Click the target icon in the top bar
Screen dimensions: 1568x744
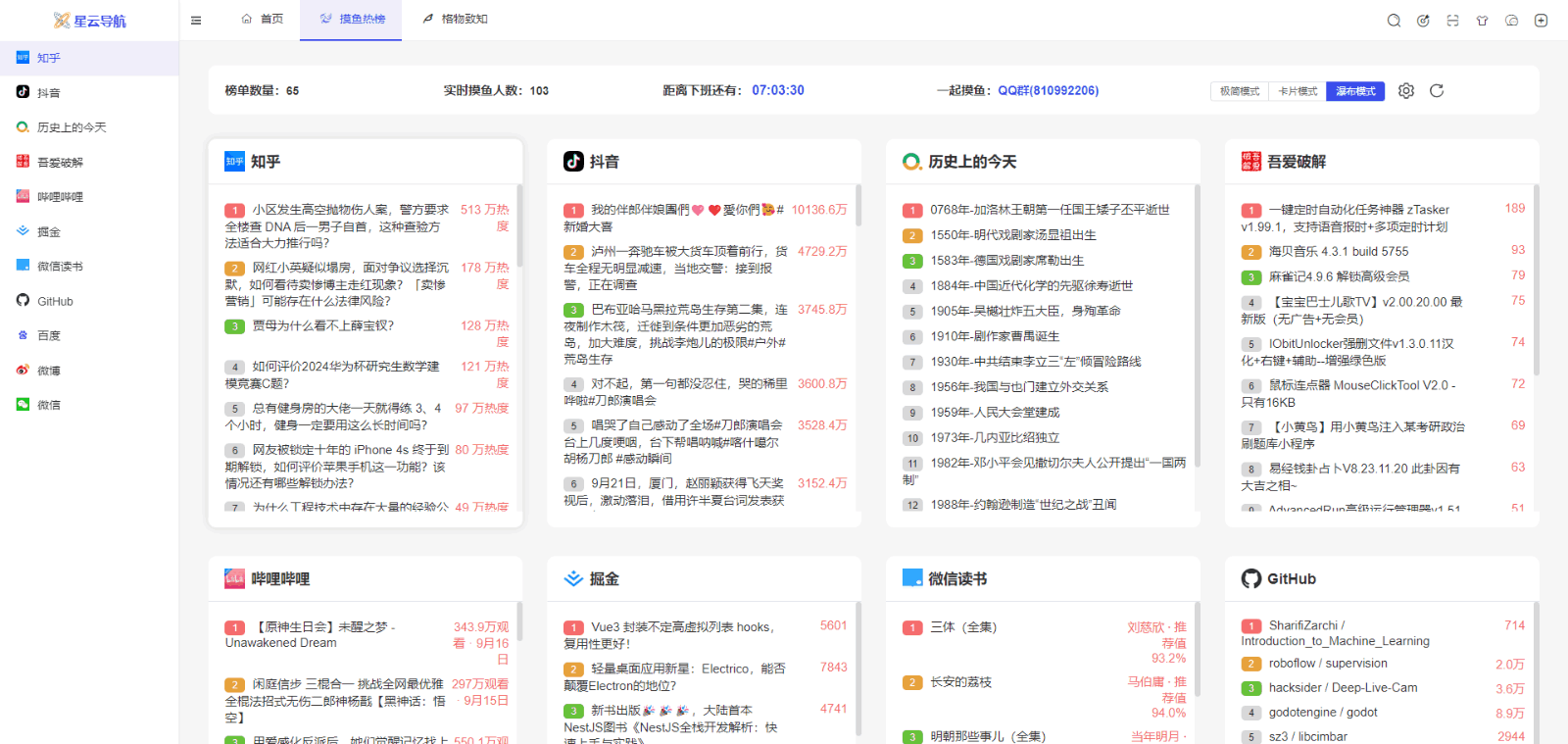tap(1423, 21)
